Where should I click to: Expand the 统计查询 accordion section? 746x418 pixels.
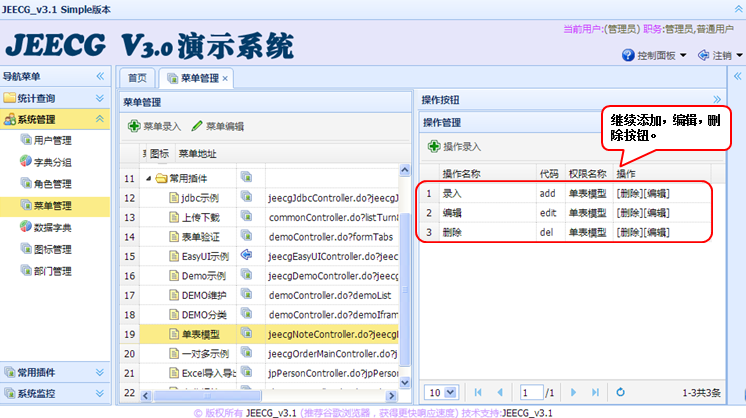[x=100, y=98]
